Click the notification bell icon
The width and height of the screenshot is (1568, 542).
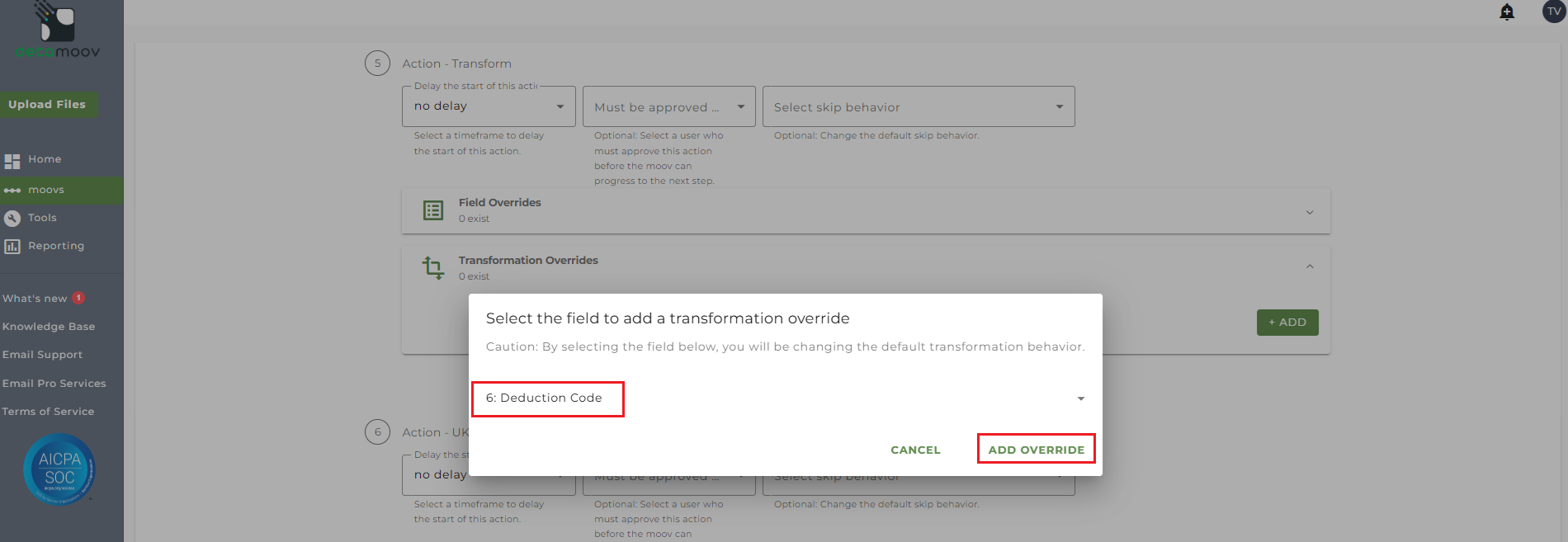1507,12
